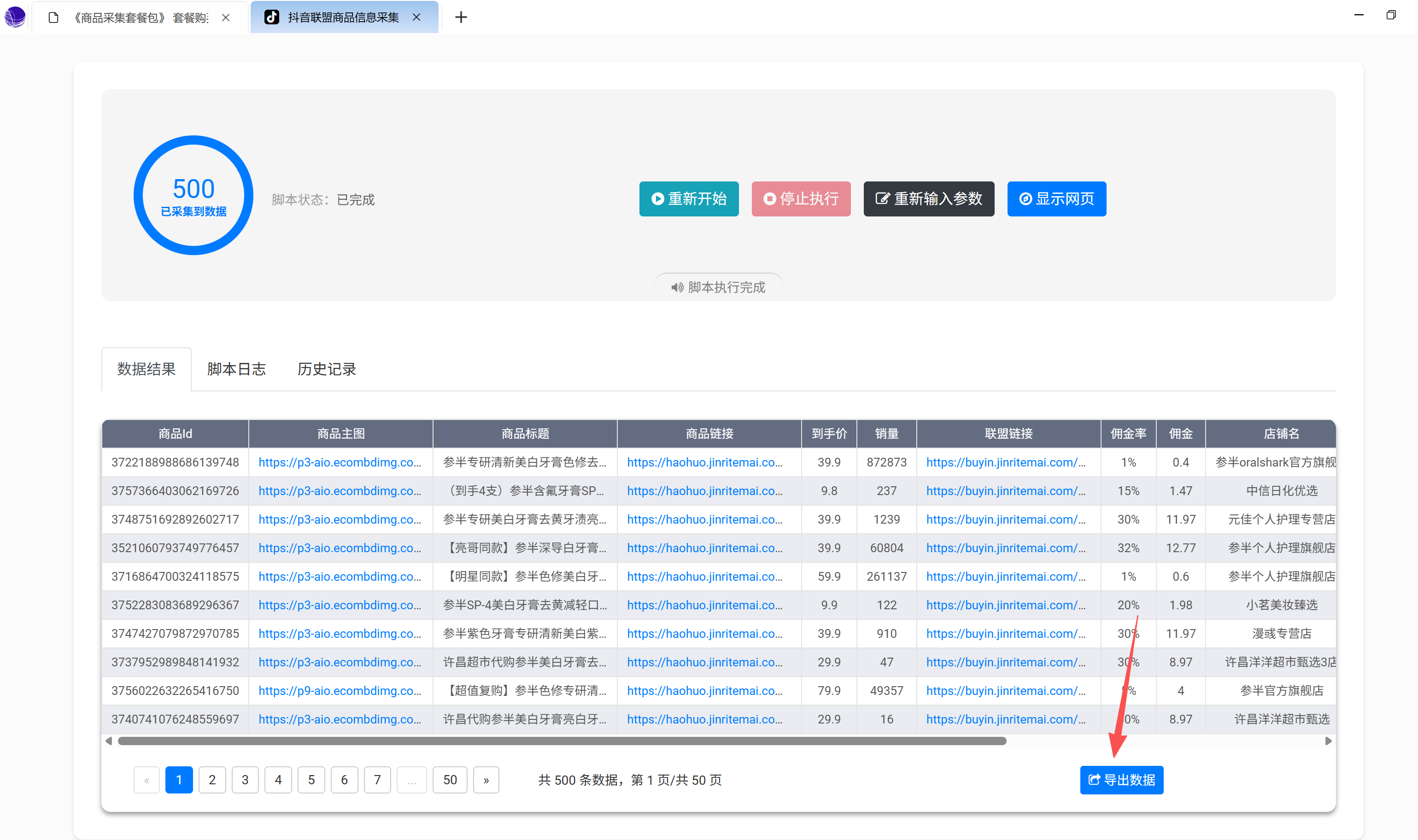Click the speaker icon beside 脚本执行完成

[677, 287]
